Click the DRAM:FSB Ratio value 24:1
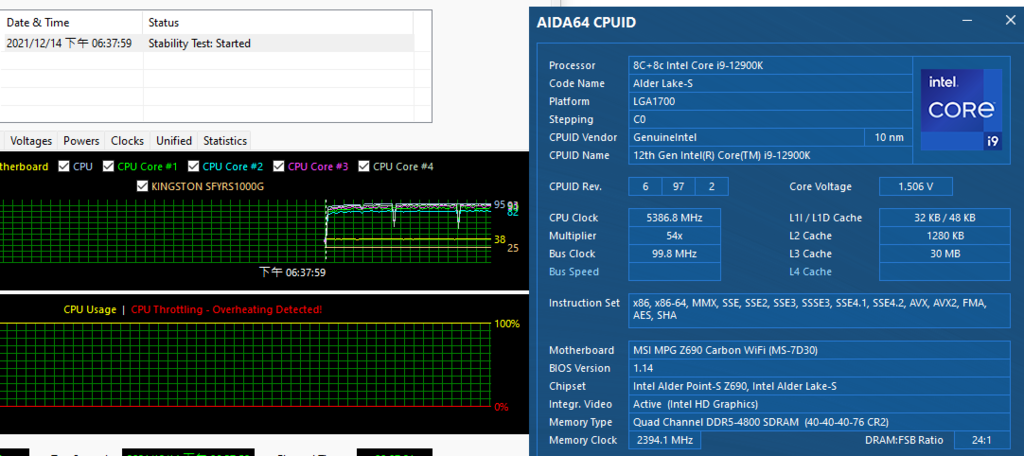Image resolution: width=1024 pixels, height=456 pixels. coord(982,440)
